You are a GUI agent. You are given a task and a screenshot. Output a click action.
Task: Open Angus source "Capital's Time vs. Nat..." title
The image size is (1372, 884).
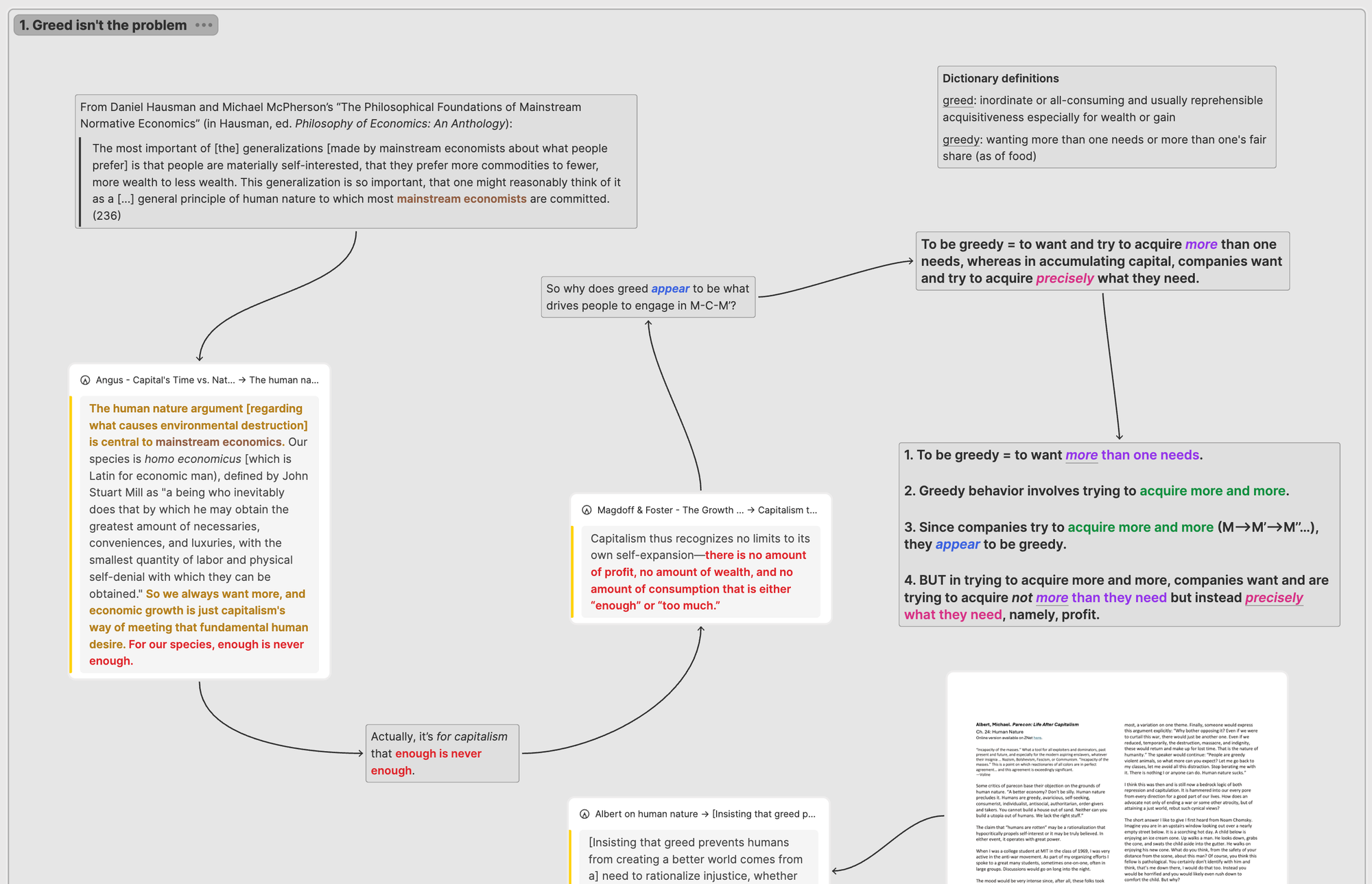pos(165,380)
